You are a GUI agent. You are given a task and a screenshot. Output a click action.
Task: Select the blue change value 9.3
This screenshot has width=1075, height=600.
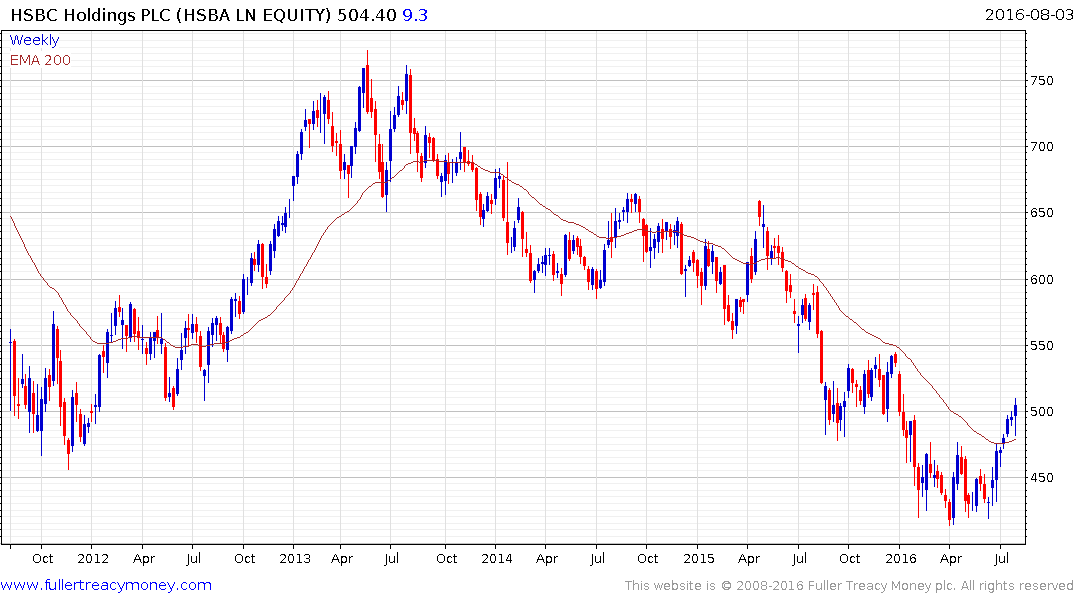pos(415,15)
